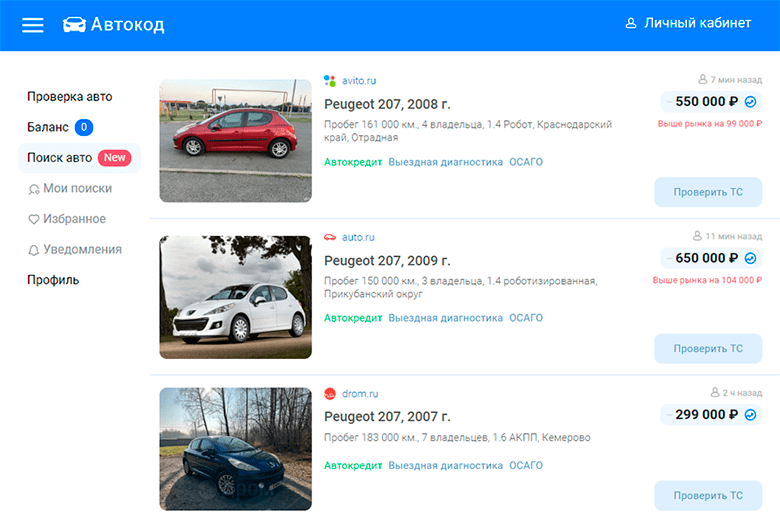Click the seller icon beside 11 мин назад
This screenshot has height=527, width=780.
[697, 235]
